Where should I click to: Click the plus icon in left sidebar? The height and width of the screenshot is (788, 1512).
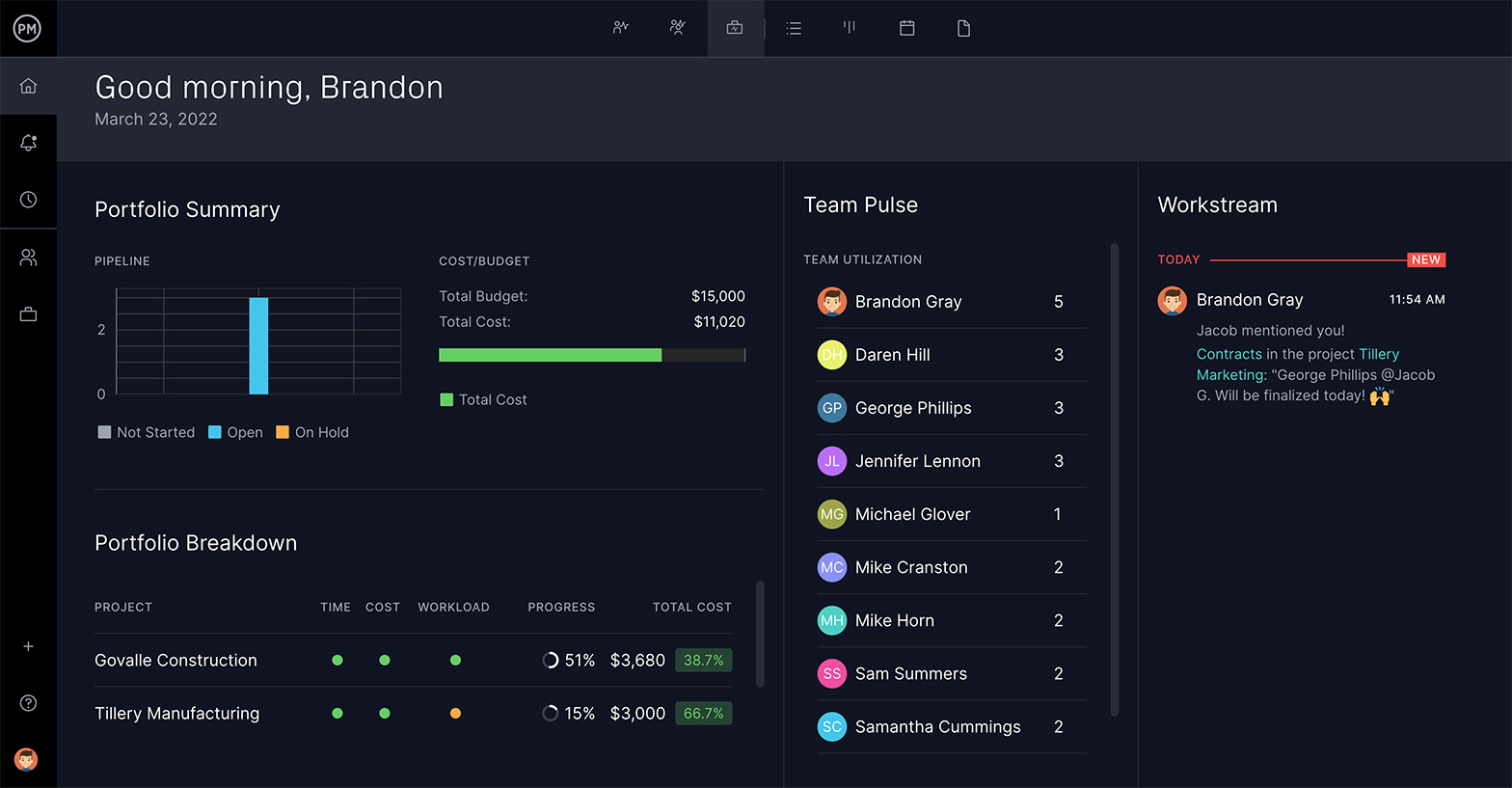click(28, 646)
